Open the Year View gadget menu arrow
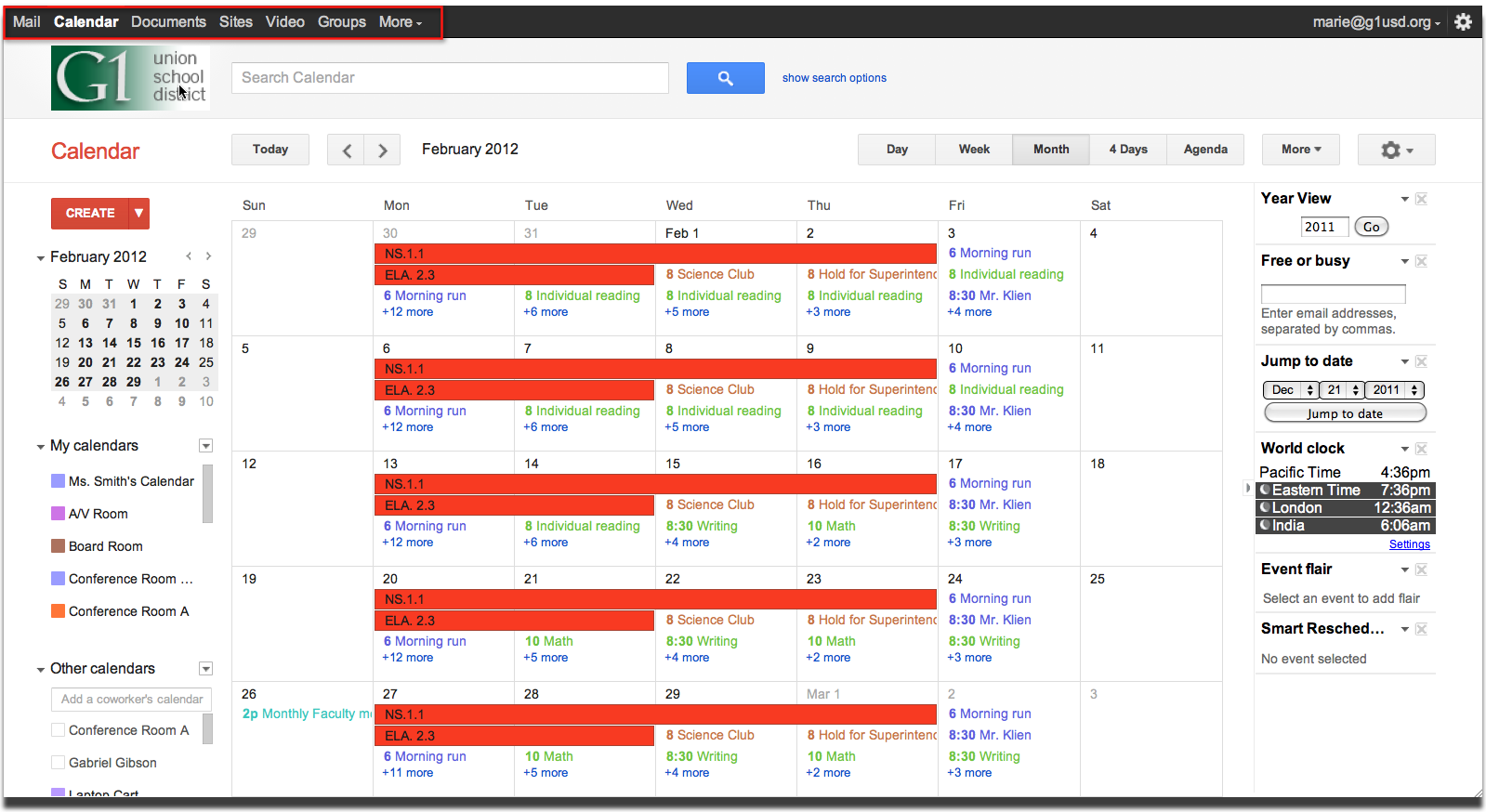 (1404, 199)
